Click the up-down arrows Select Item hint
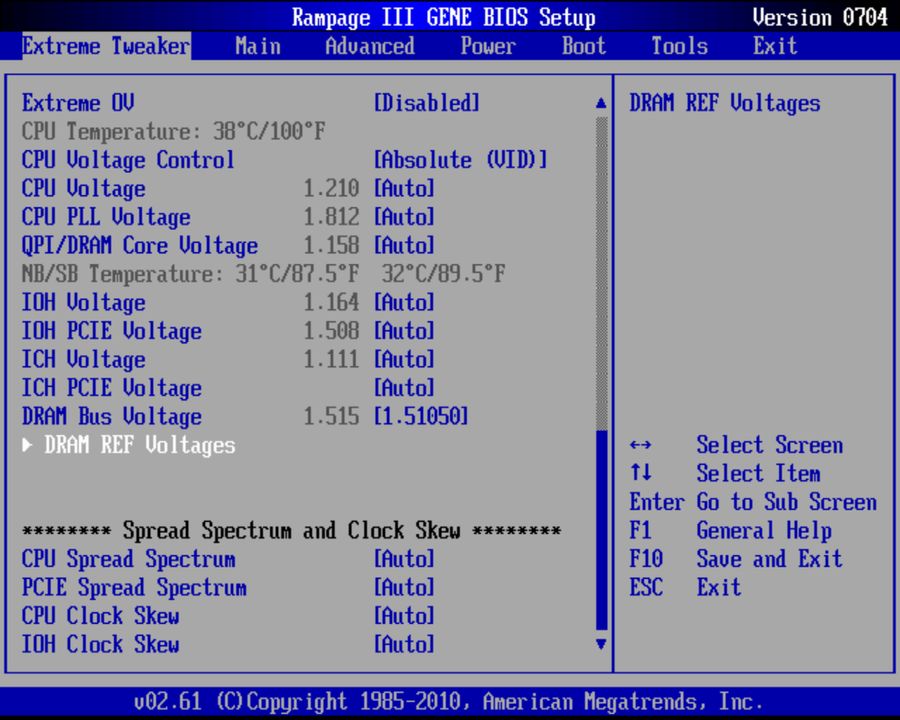This screenshot has width=900, height=720. tap(725, 474)
